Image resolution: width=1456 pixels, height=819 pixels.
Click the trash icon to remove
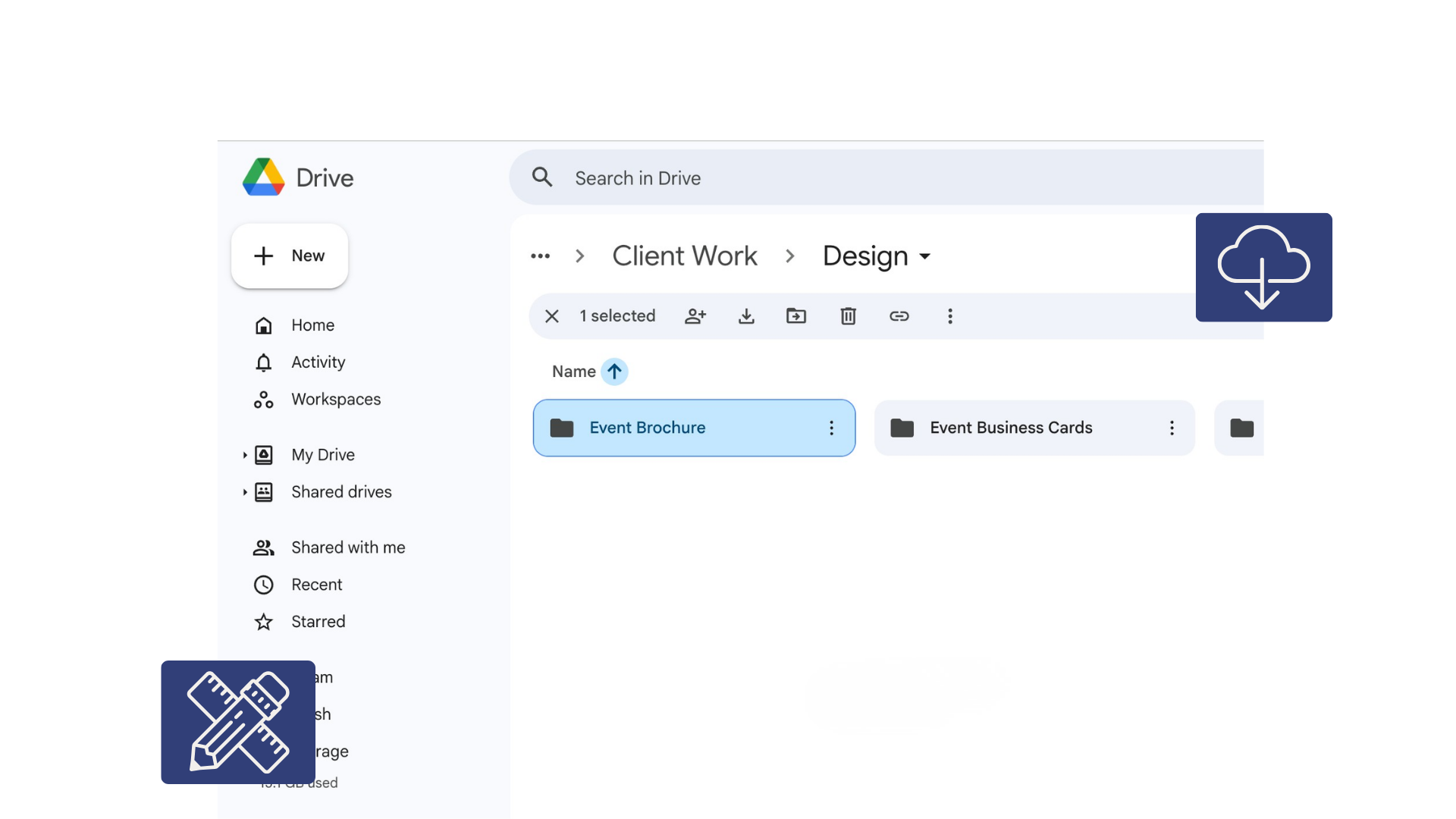(x=848, y=316)
